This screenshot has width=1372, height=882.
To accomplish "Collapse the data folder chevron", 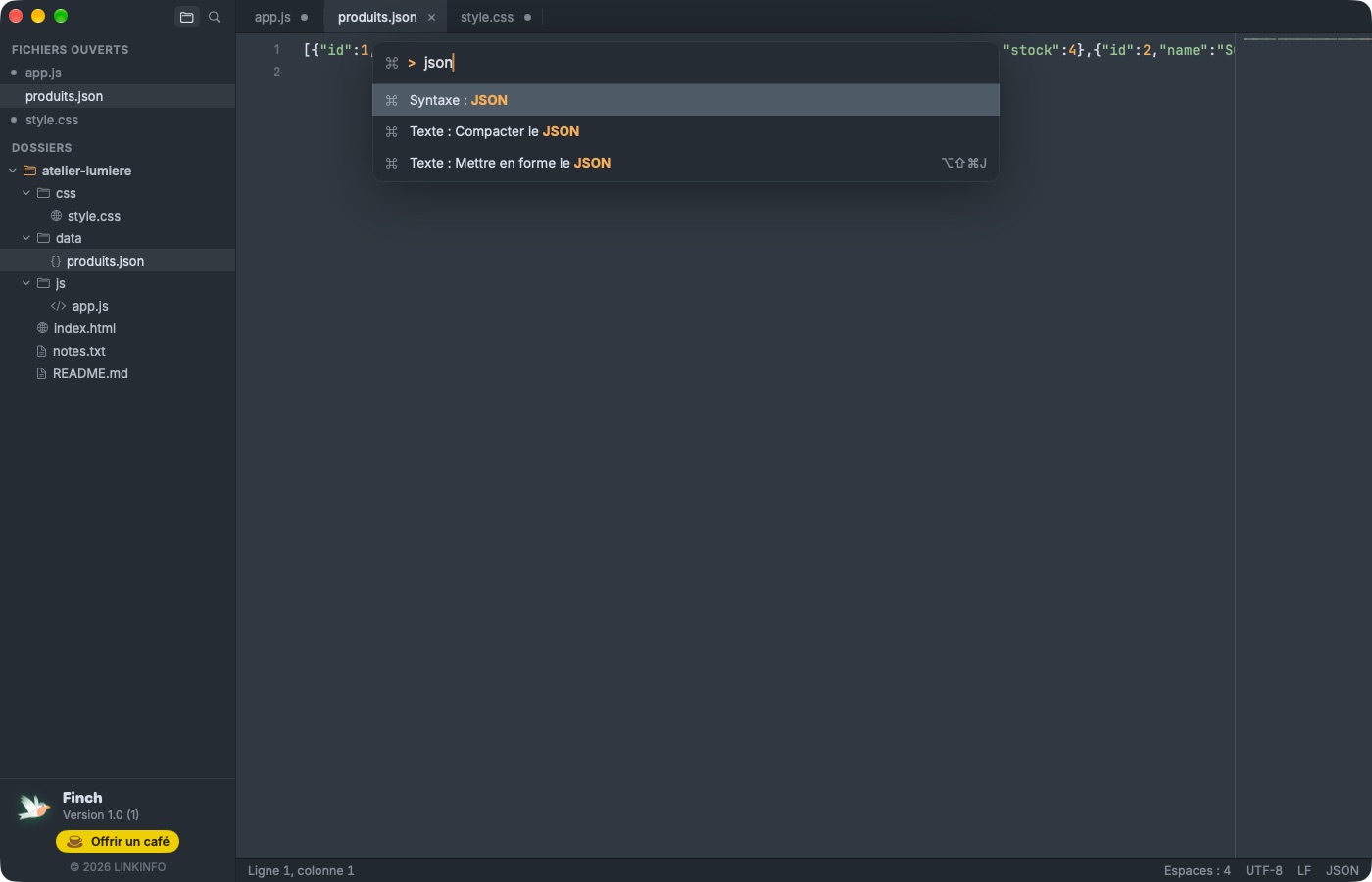I will 26,238.
